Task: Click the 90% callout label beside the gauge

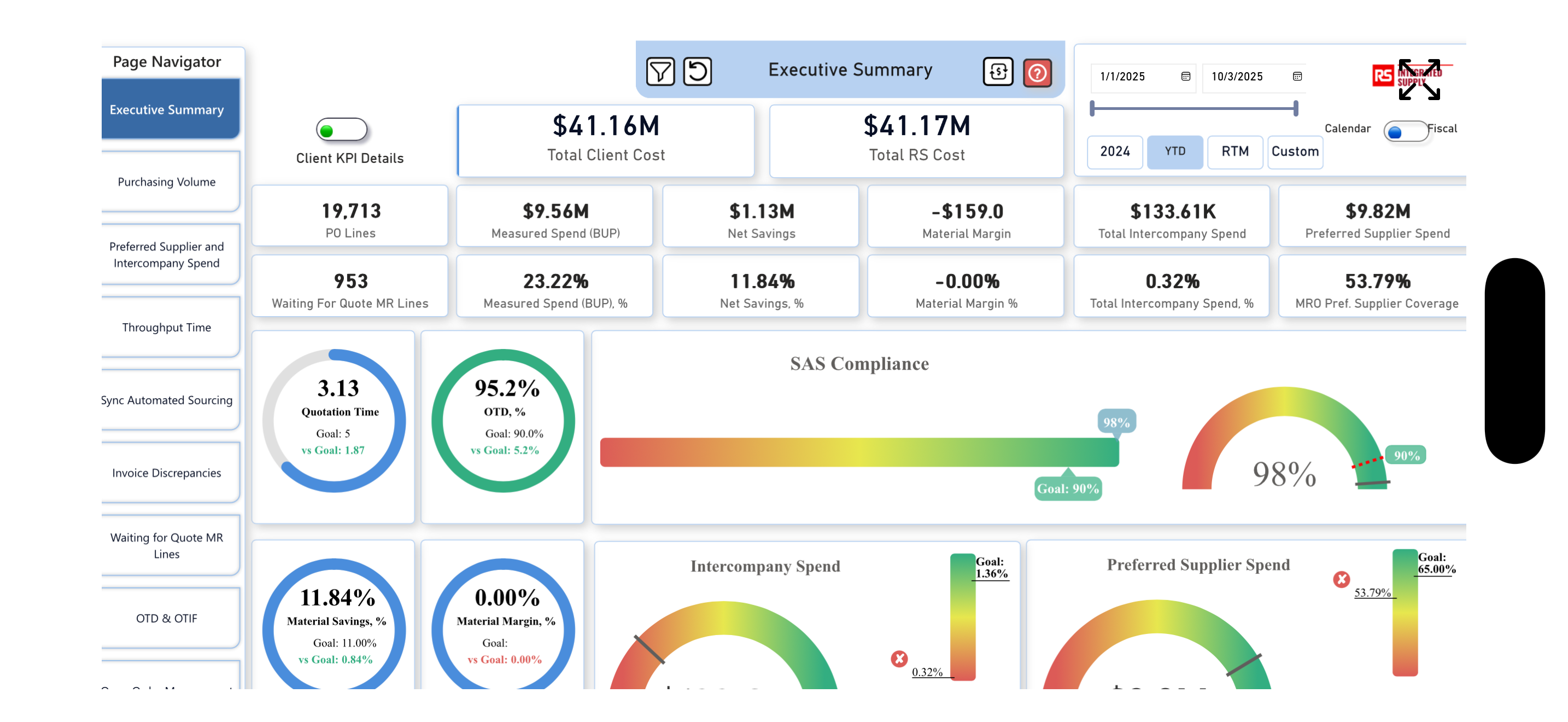Action: point(1407,456)
